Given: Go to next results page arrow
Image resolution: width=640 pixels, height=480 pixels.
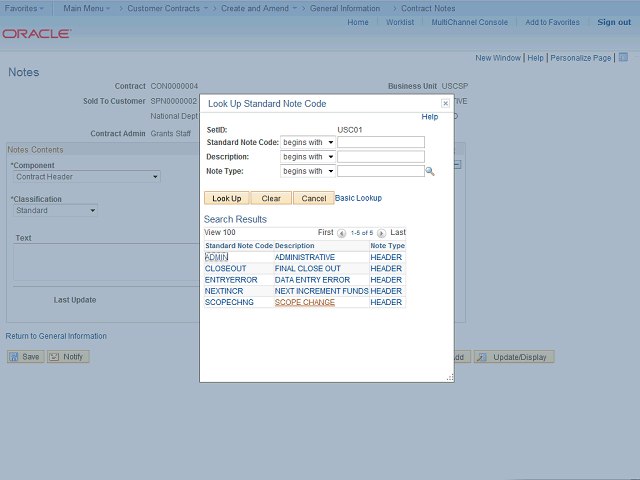Looking at the screenshot, I should pyautogui.click(x=381, y=233).
